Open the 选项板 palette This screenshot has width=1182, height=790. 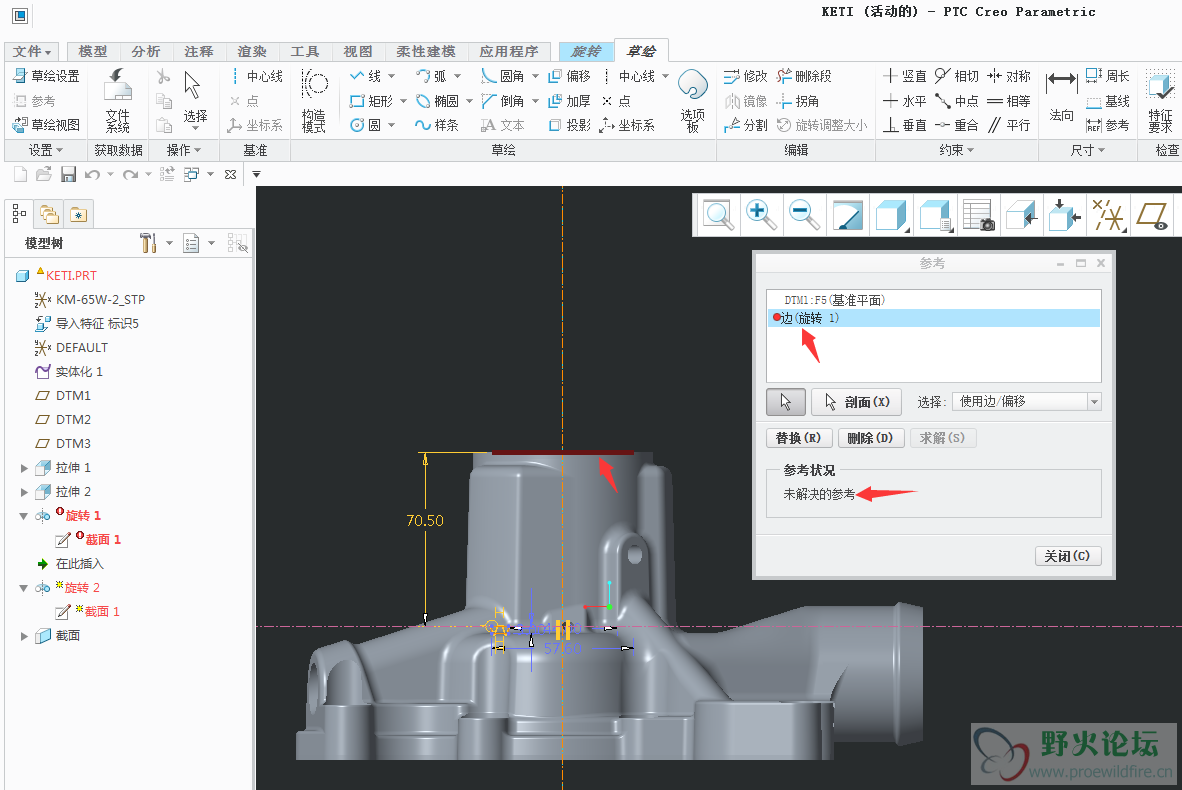pos(692,102)
